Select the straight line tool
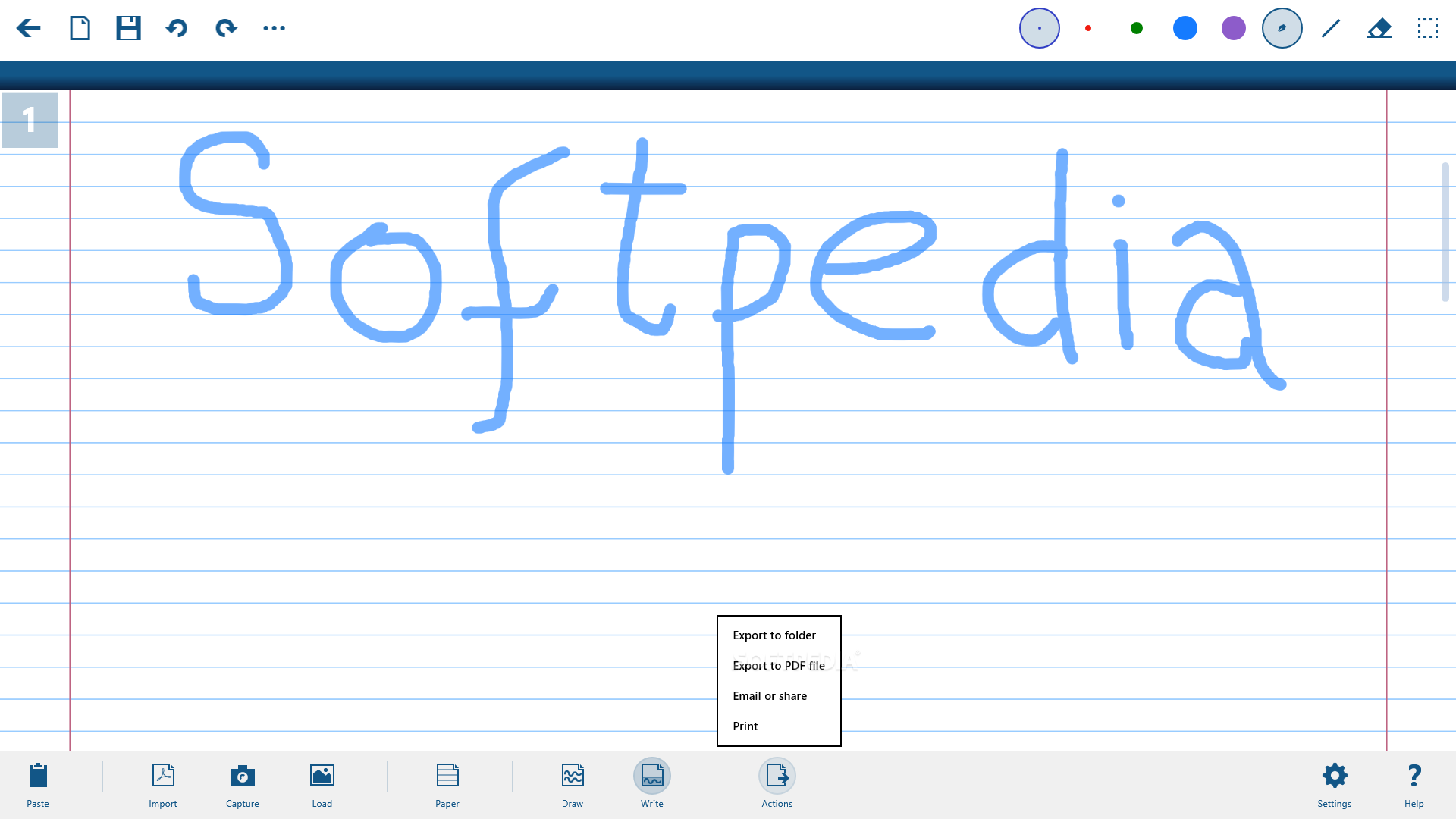Screen dimensions: 1456x819 tap(1330, 28)
